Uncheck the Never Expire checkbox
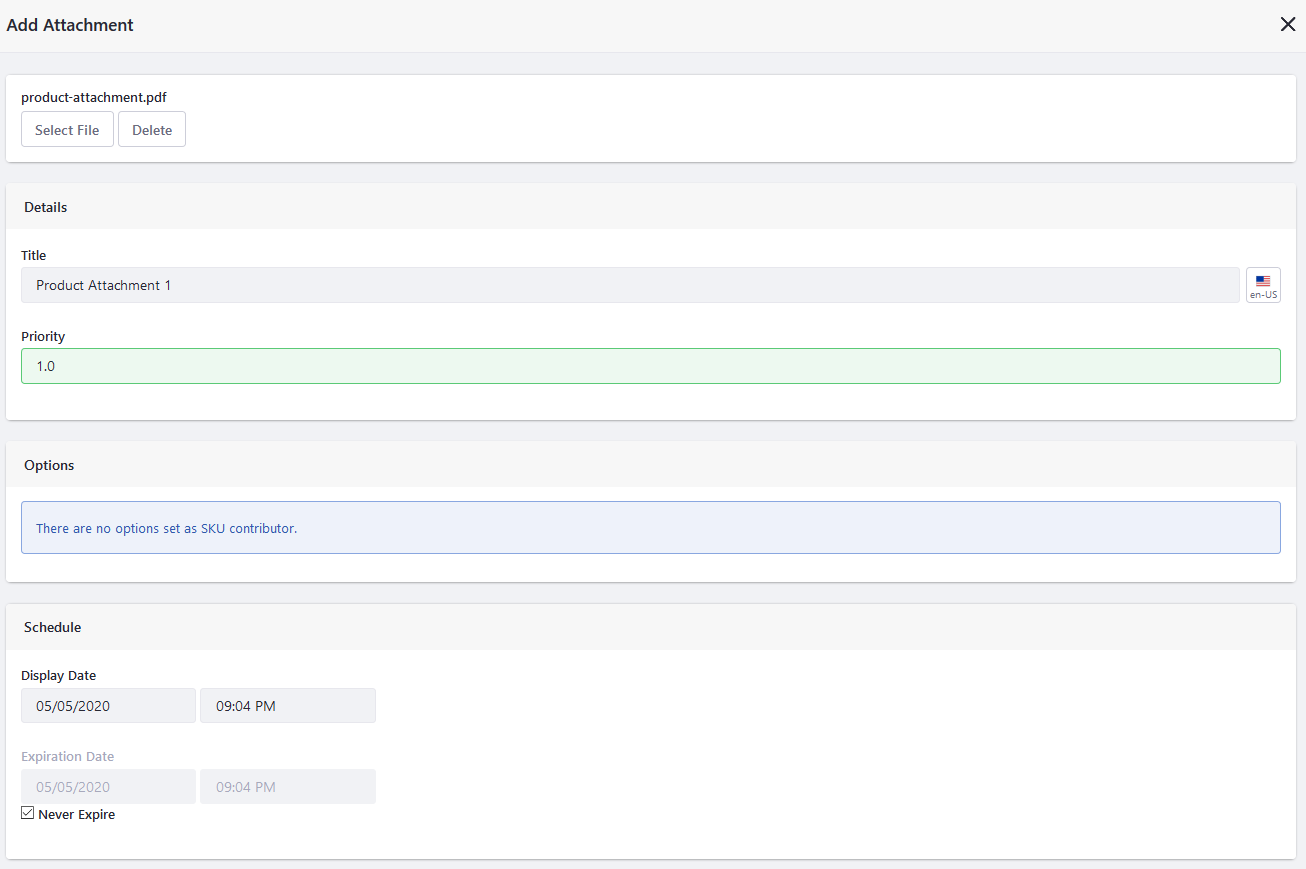Image resolution: width=1306 pixels, height=869 pixels. coord(28,813)
